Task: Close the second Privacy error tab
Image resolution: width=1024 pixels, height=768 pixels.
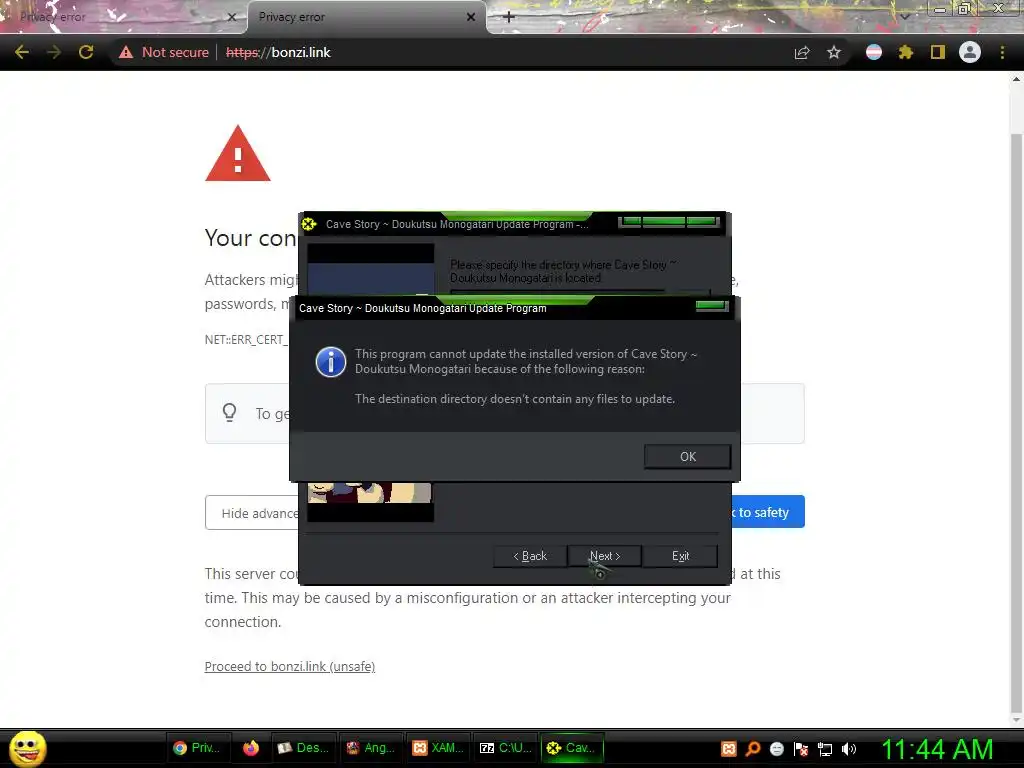Action: [471, 17]
